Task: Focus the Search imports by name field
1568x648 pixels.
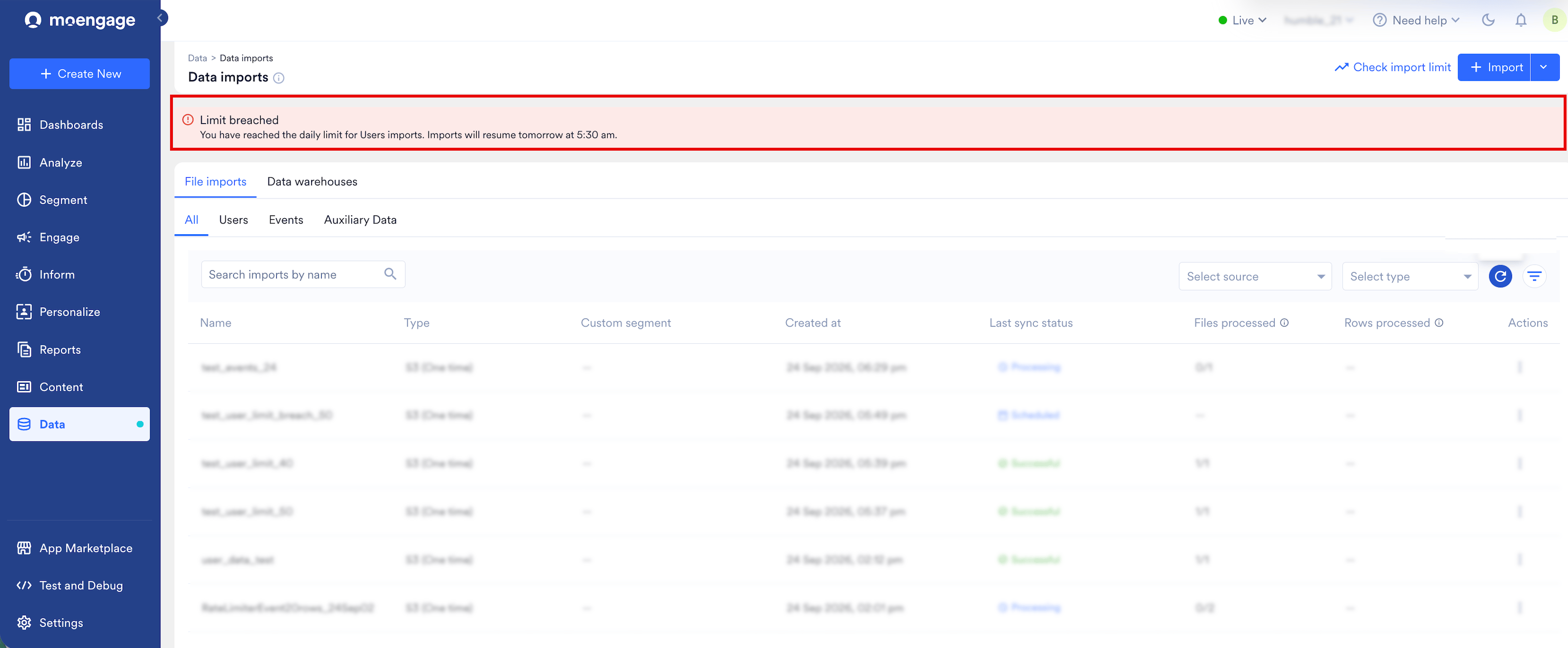Action: (x=303, y=274)
